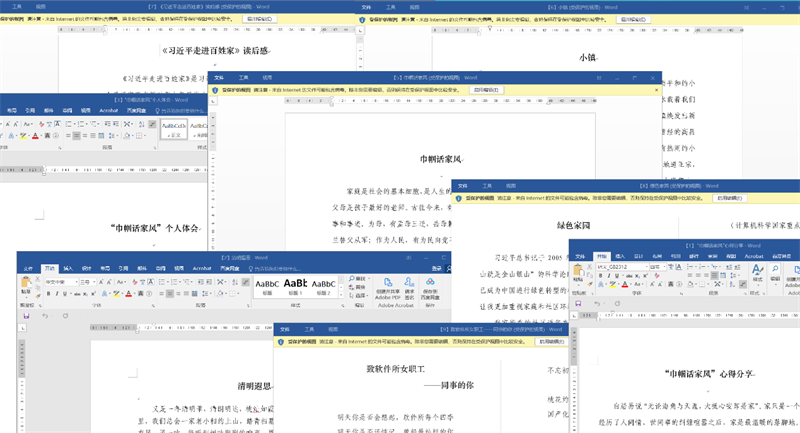Click the undo arrow in the 清明追思 window
This screenshot has width=800, height=433.
point(45,315)
